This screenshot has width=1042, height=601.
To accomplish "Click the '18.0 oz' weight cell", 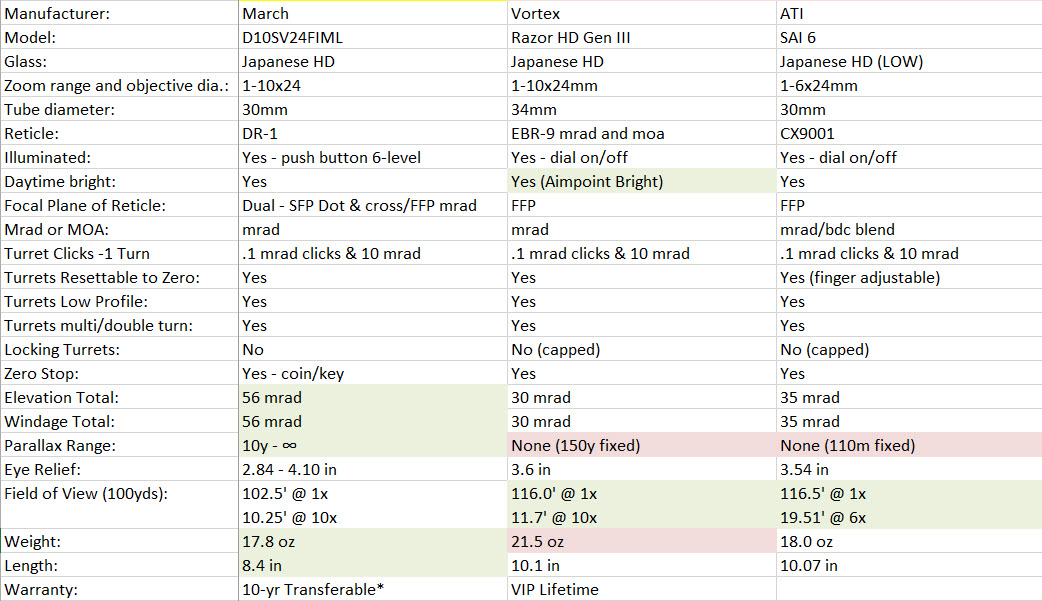I will tap(909, 541).
